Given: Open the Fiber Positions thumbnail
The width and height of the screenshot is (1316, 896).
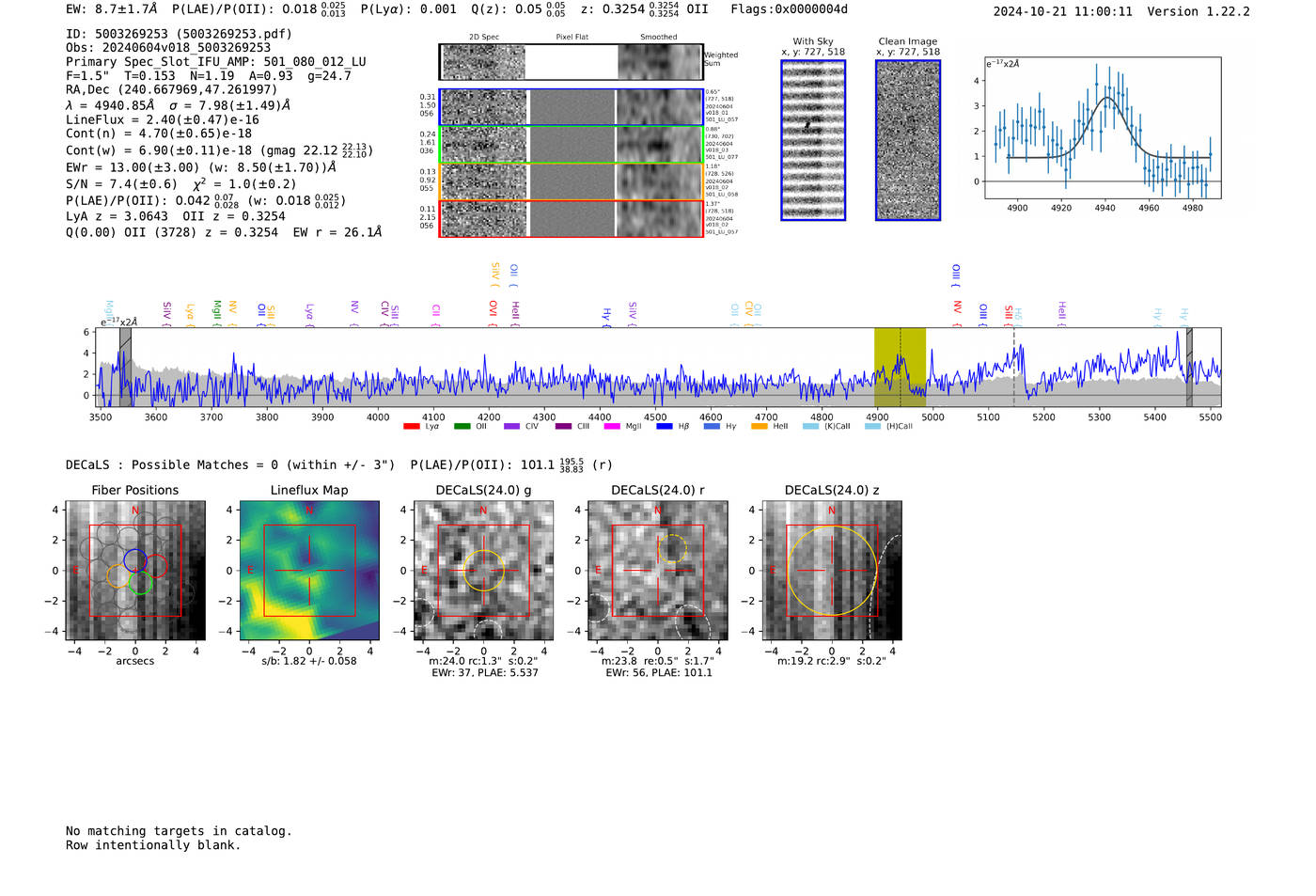Looking at the screenshot, I should point(135,570).
